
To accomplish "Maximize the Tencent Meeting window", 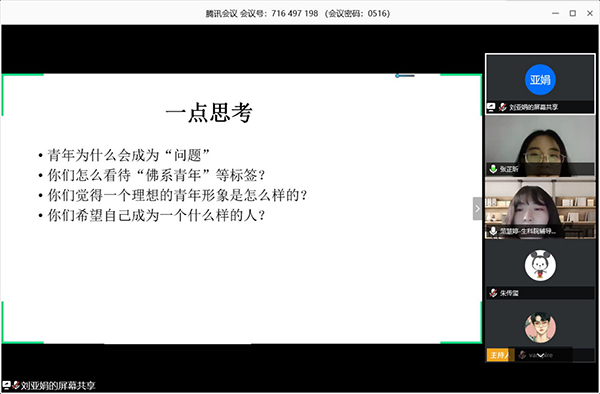I will [x=572, y=13].
